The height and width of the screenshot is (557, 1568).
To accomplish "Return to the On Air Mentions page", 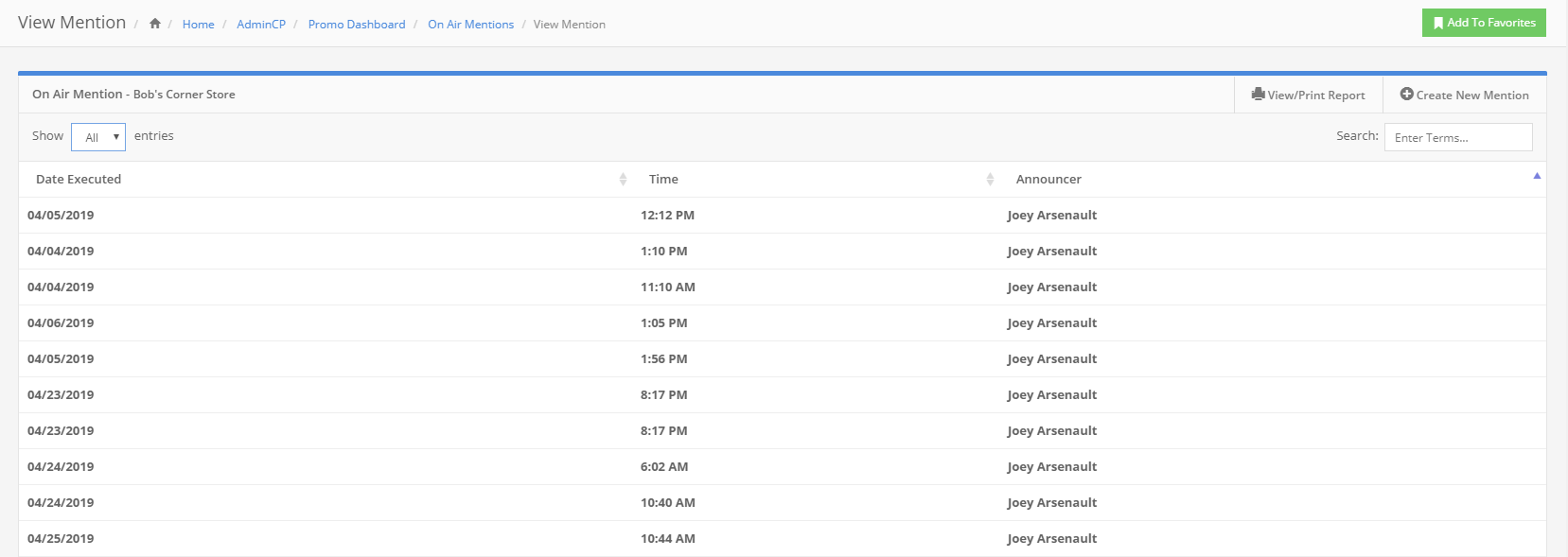I will coord(470,25).
